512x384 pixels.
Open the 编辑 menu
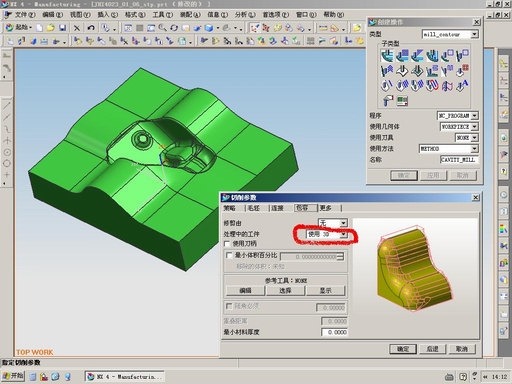(52, 14)
